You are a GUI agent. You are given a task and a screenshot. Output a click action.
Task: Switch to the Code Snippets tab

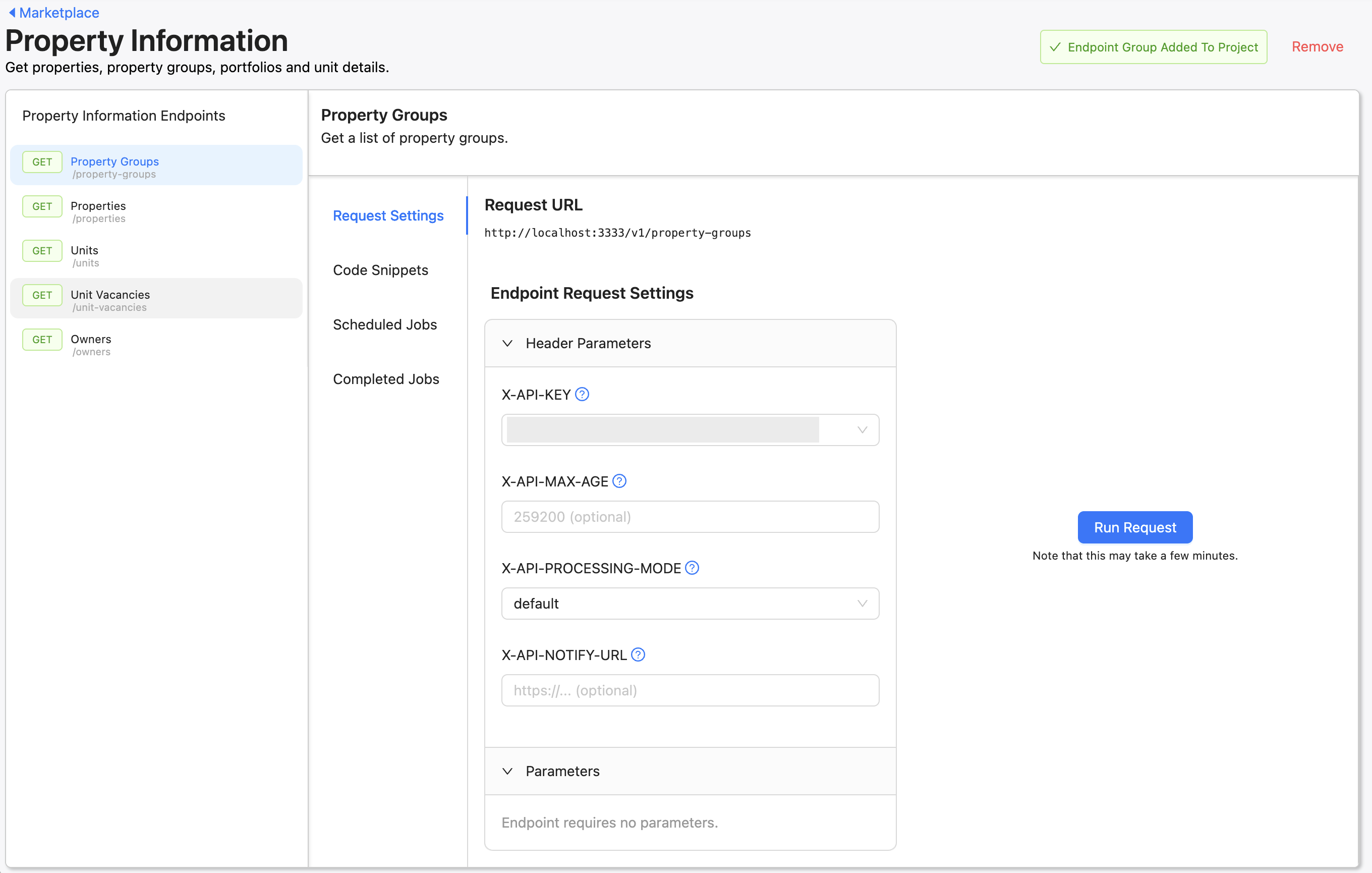tap(381, 269)
